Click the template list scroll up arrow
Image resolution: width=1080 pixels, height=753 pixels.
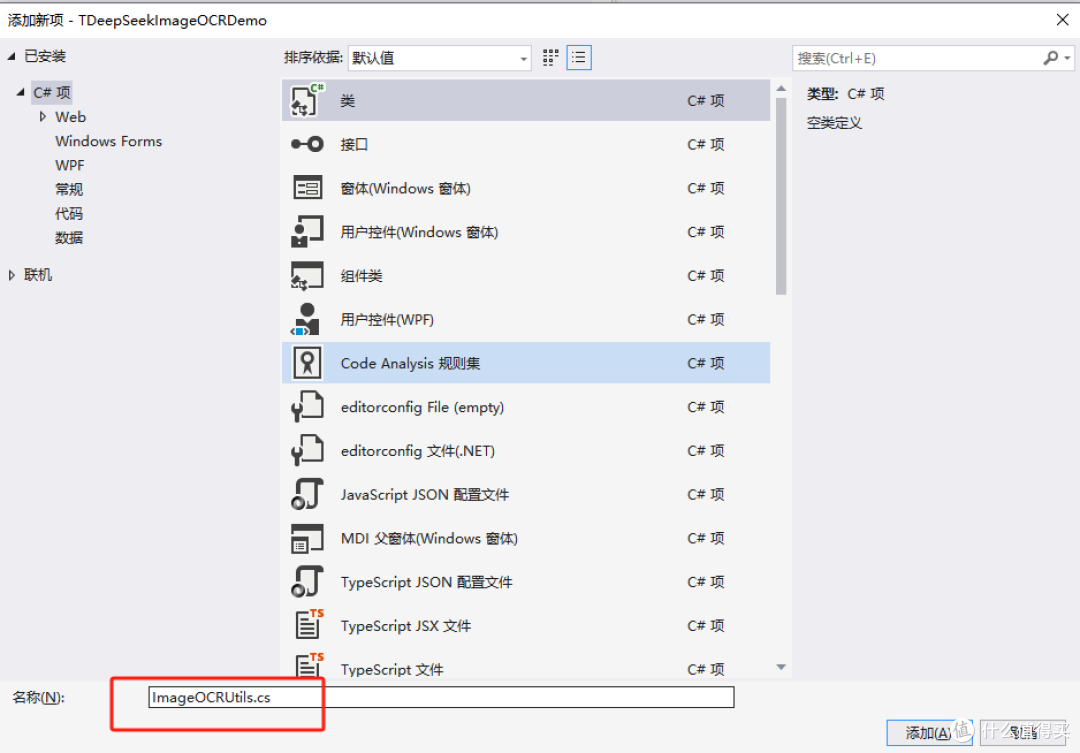[x=781, y=88]
